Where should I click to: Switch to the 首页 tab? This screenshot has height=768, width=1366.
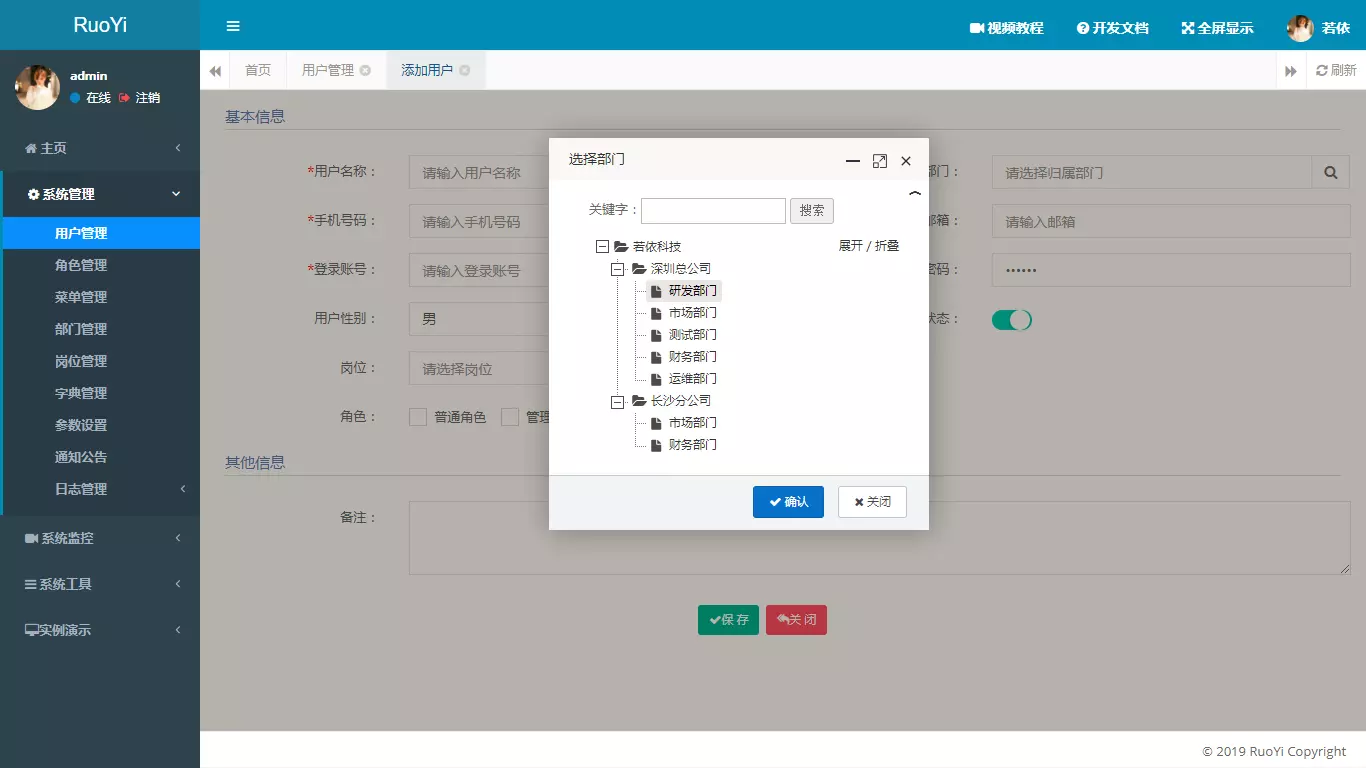(x=258, y=70)
